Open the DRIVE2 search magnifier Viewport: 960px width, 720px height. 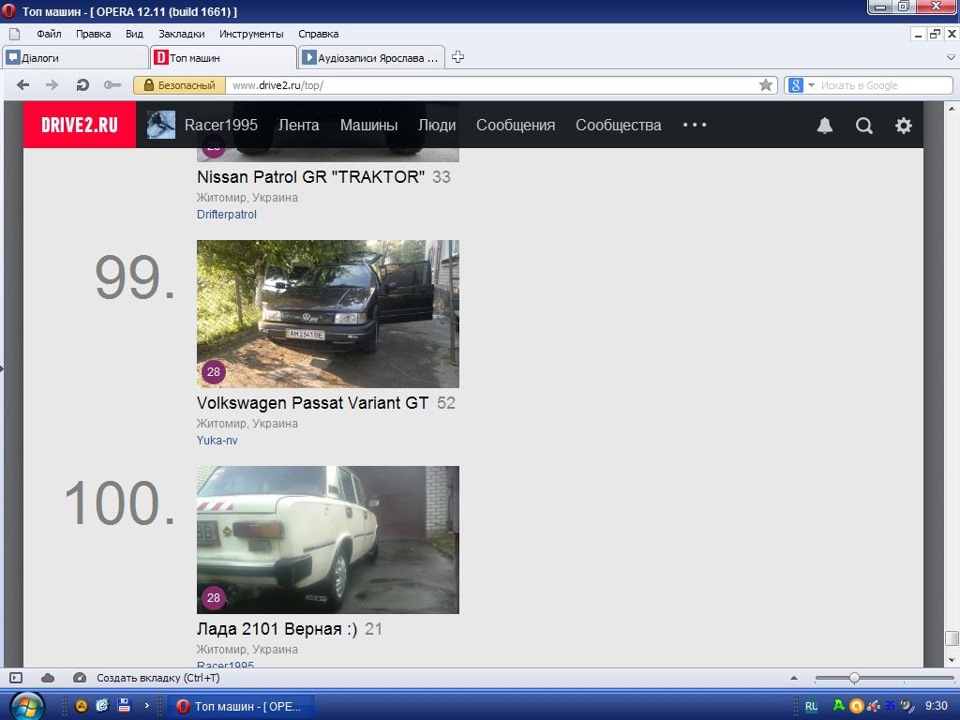coord(864,126)
